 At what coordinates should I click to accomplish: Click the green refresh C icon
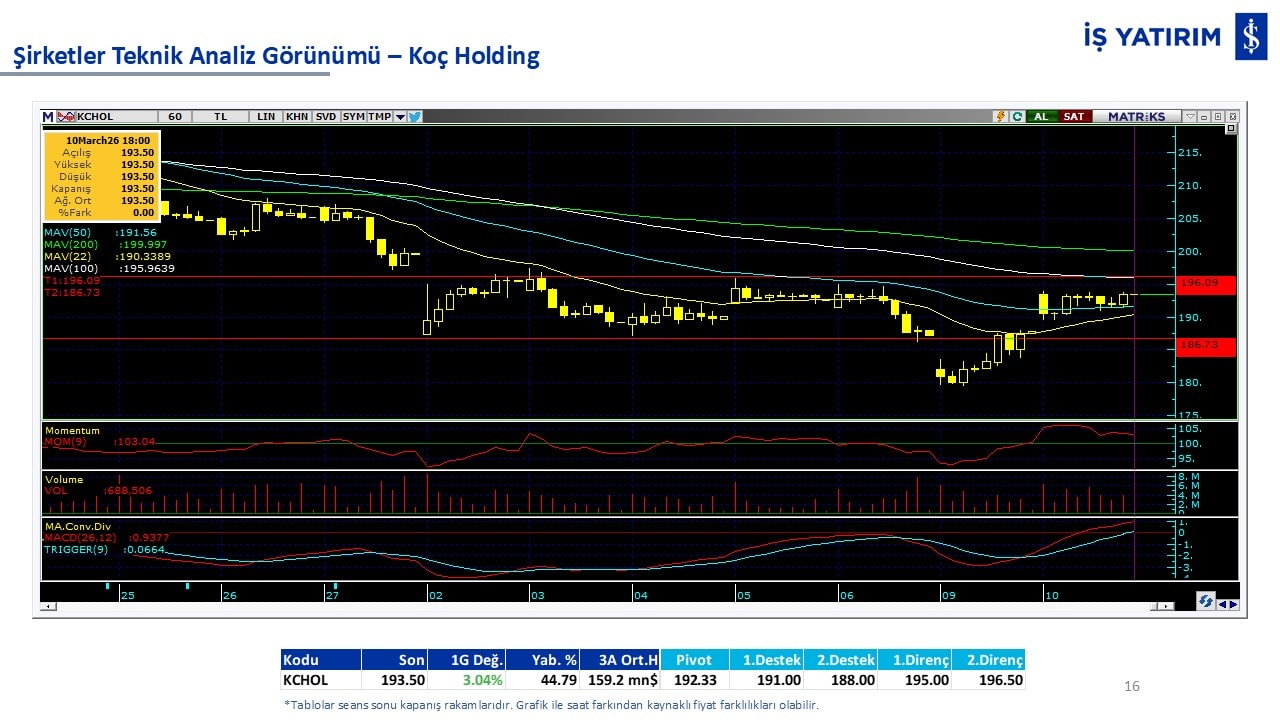[1016, 116]
